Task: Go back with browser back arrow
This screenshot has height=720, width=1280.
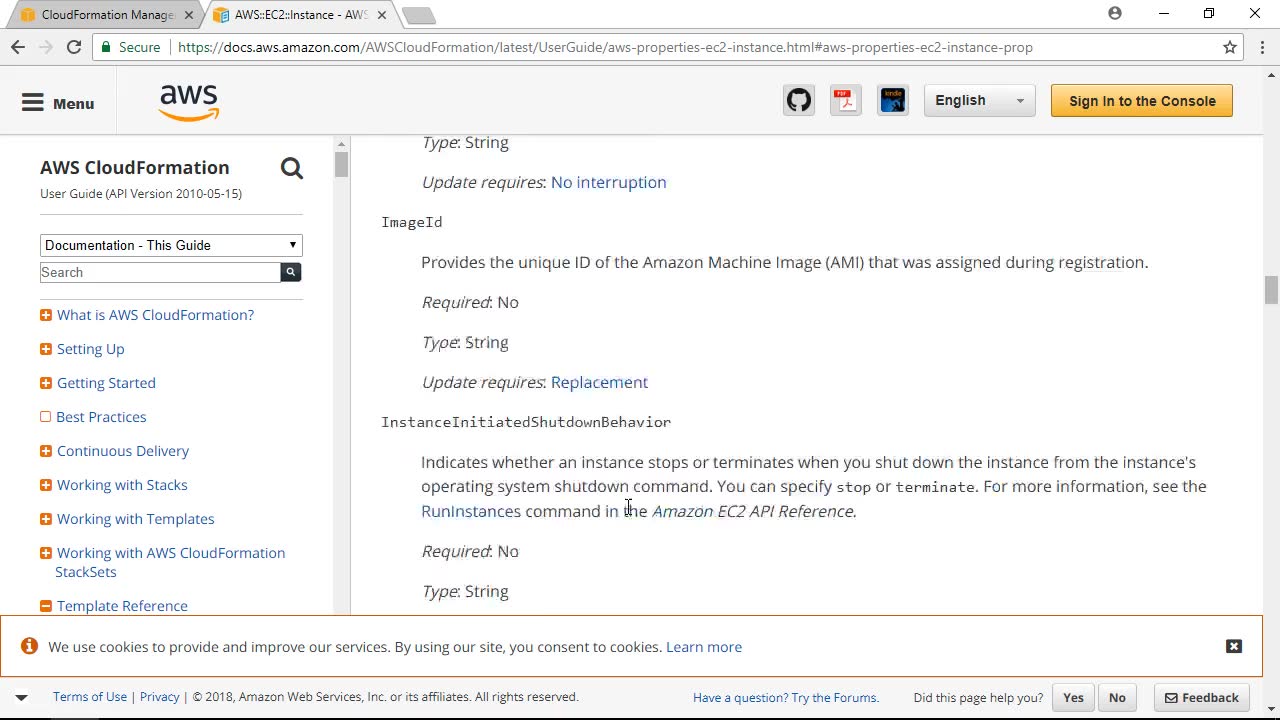Action: pyautogui.click(x=18, y=47)
